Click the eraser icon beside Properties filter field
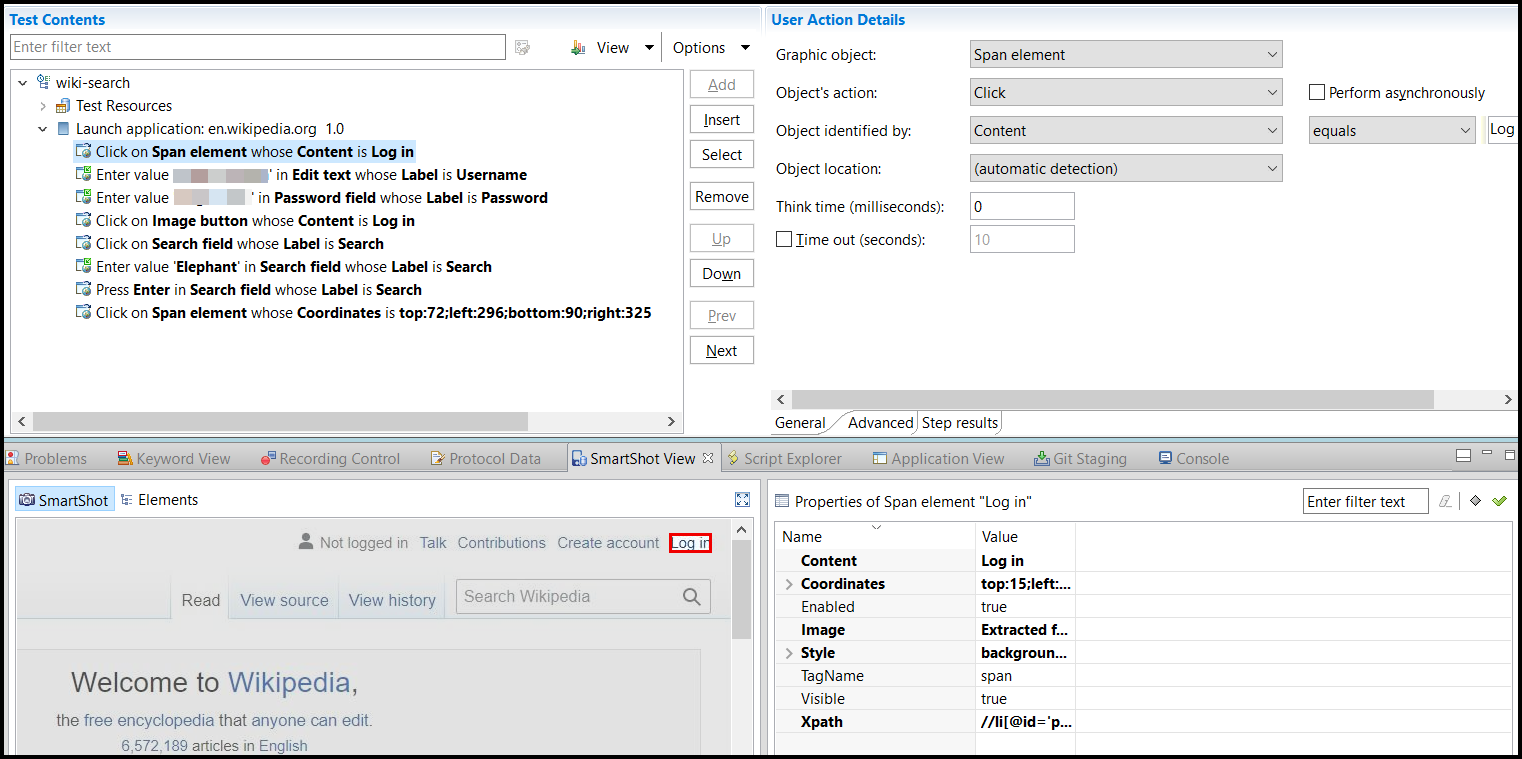The width and height of the screenshot is (1522, 759). coord(1445,501)
